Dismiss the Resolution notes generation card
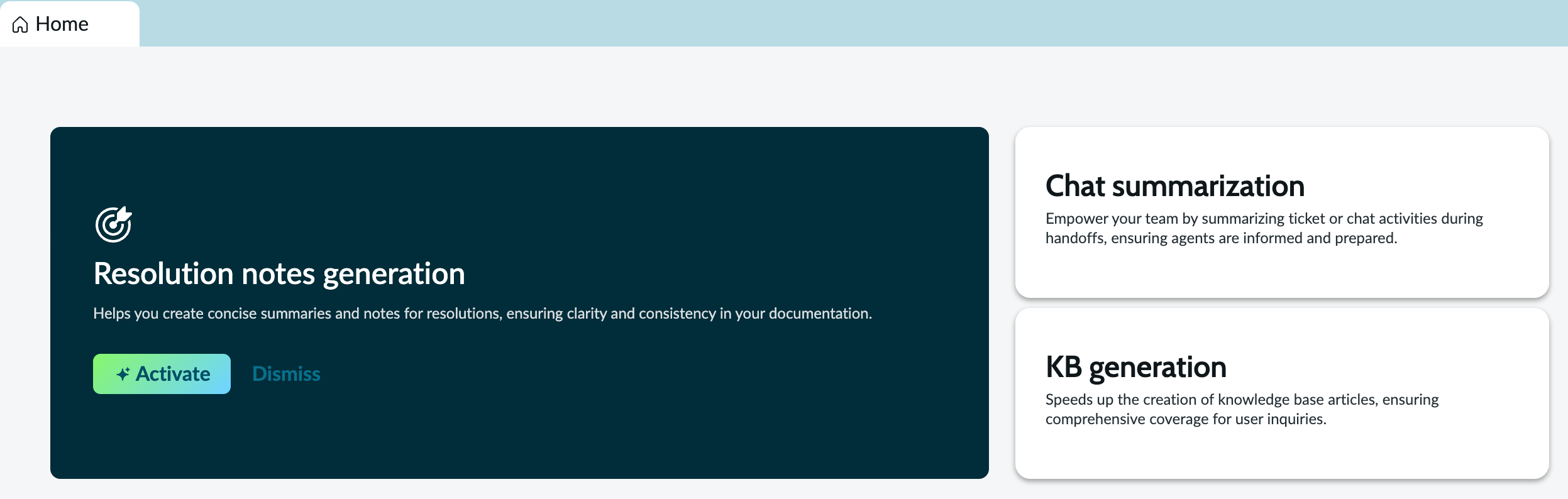Viewport: 1568px width, 499px height. click(x=286, y=374)
